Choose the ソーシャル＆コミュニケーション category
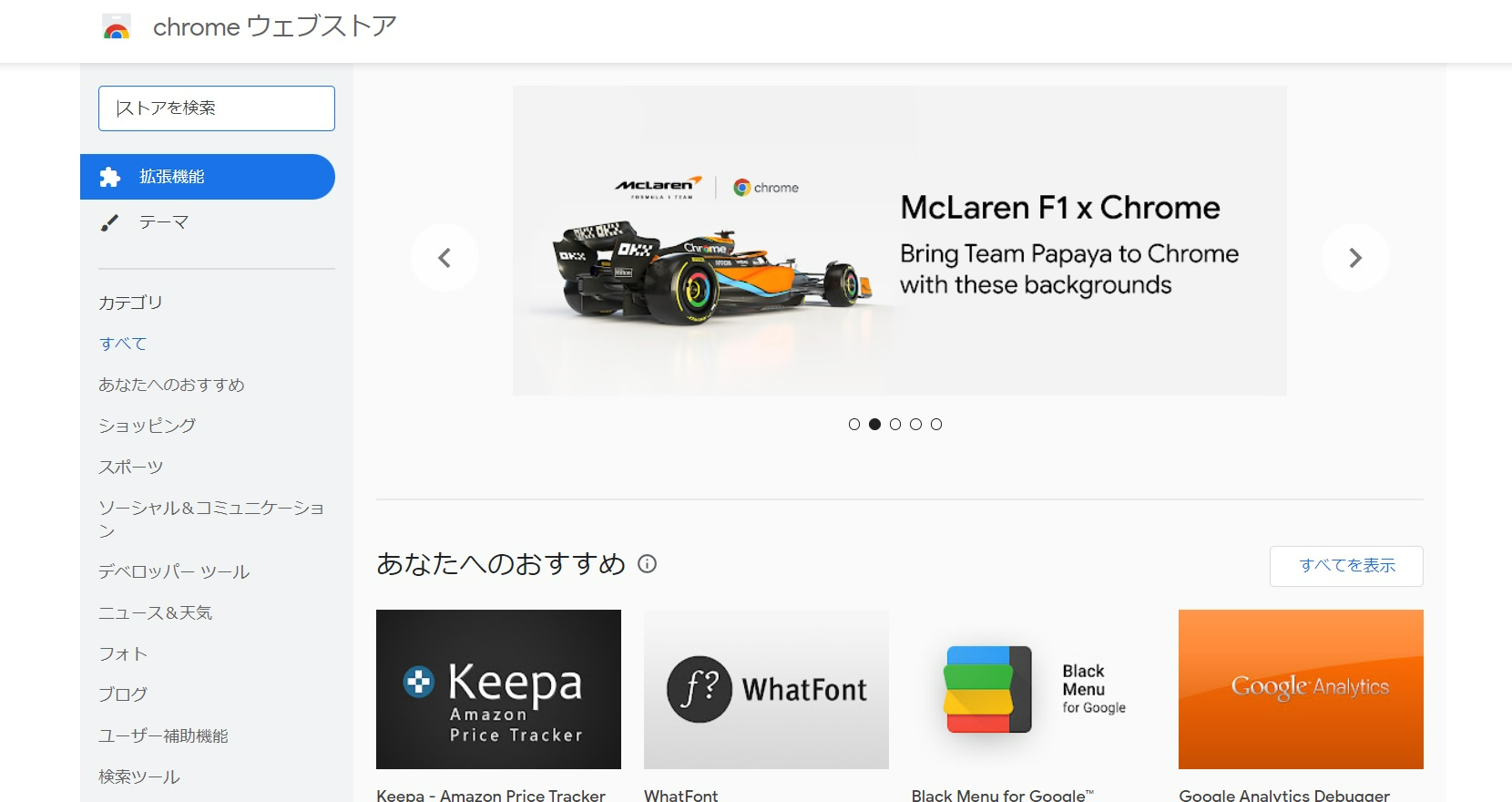The width and height of the screenshot is (1512, 802). 211,519
